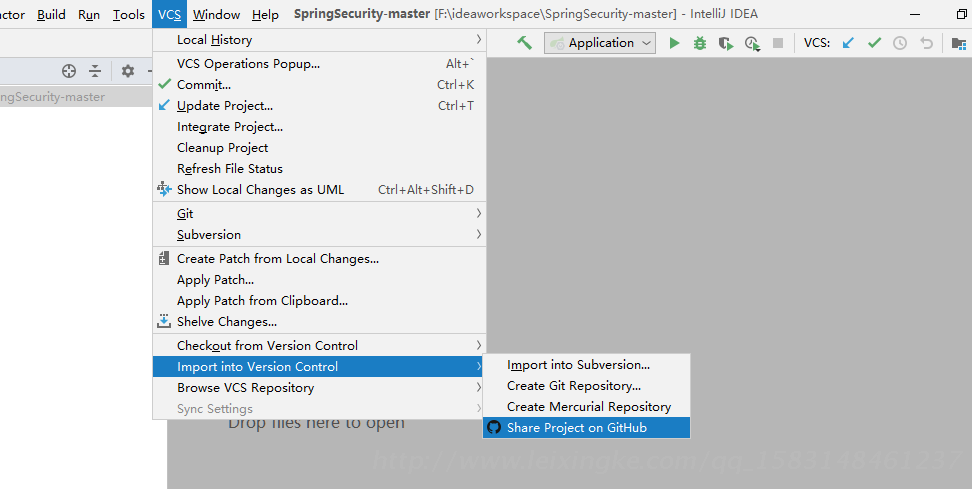
Task: Click the locate crosshair icon in Project panel
Action: 69,71
